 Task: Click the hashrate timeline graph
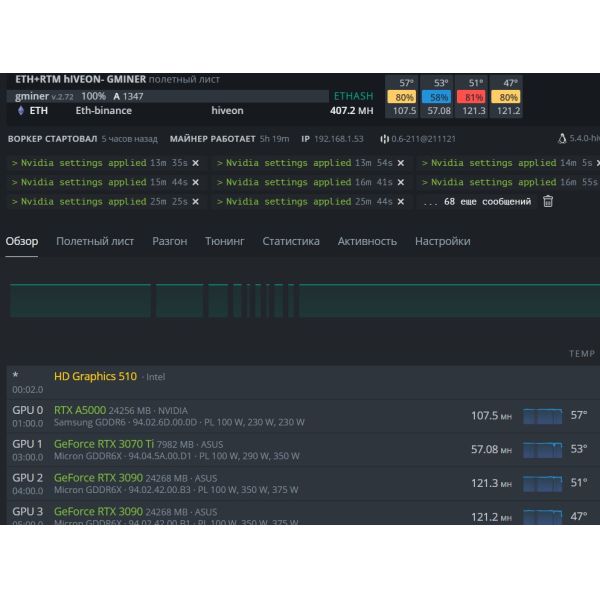pyautogui.click(x=300, y=300)
